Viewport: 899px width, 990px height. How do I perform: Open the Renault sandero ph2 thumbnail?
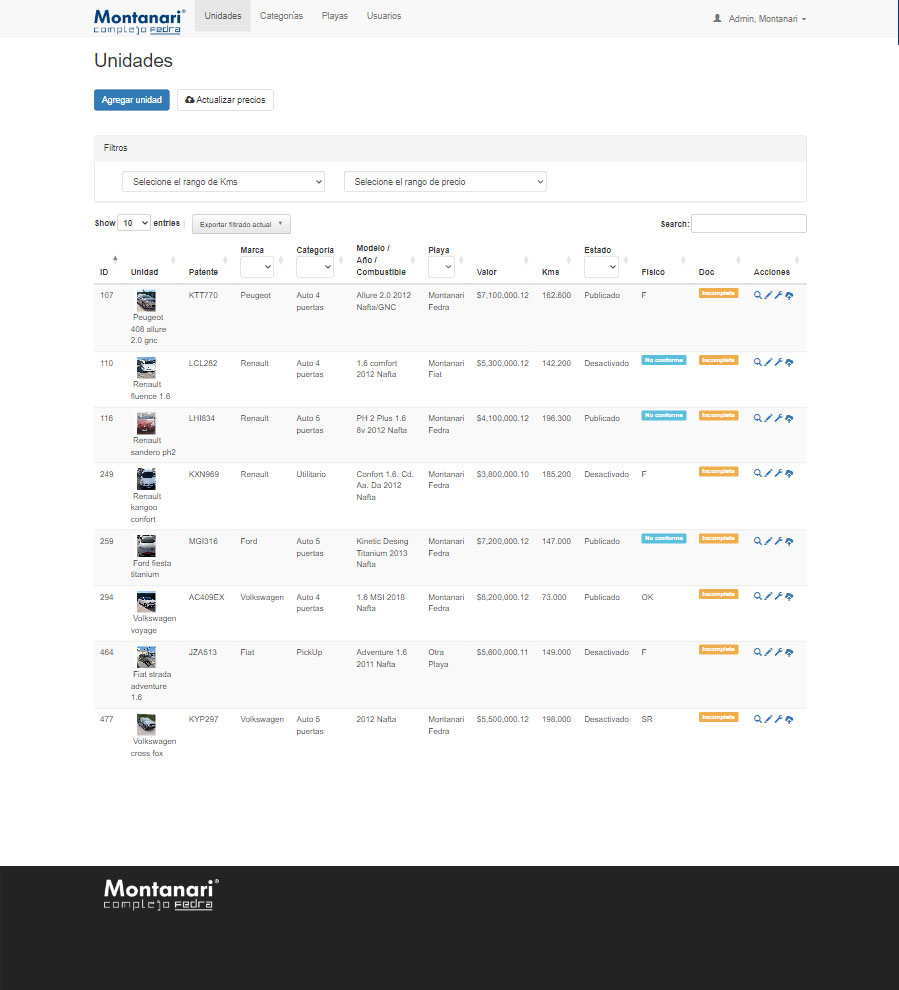click(x=146, y=423)
